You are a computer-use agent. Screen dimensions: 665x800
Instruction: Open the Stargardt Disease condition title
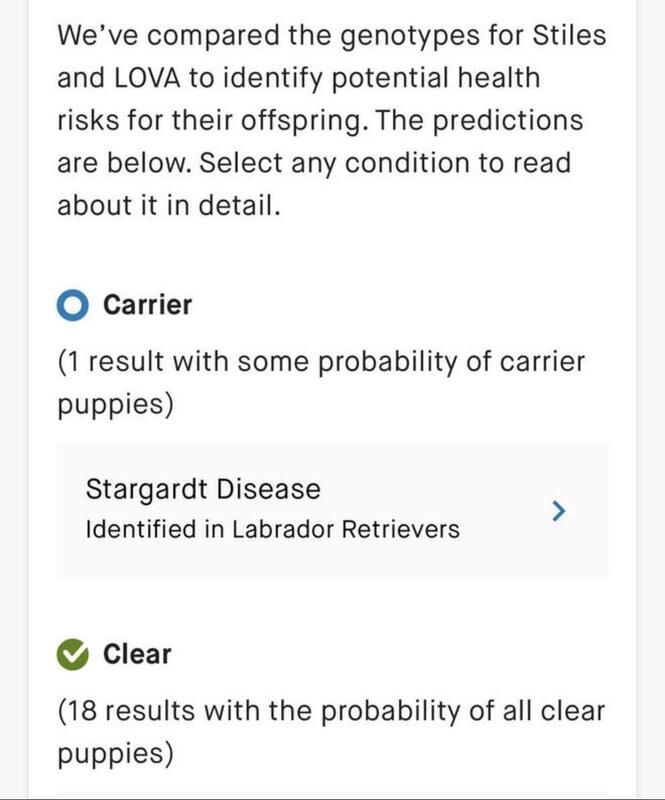pos(203,489)
